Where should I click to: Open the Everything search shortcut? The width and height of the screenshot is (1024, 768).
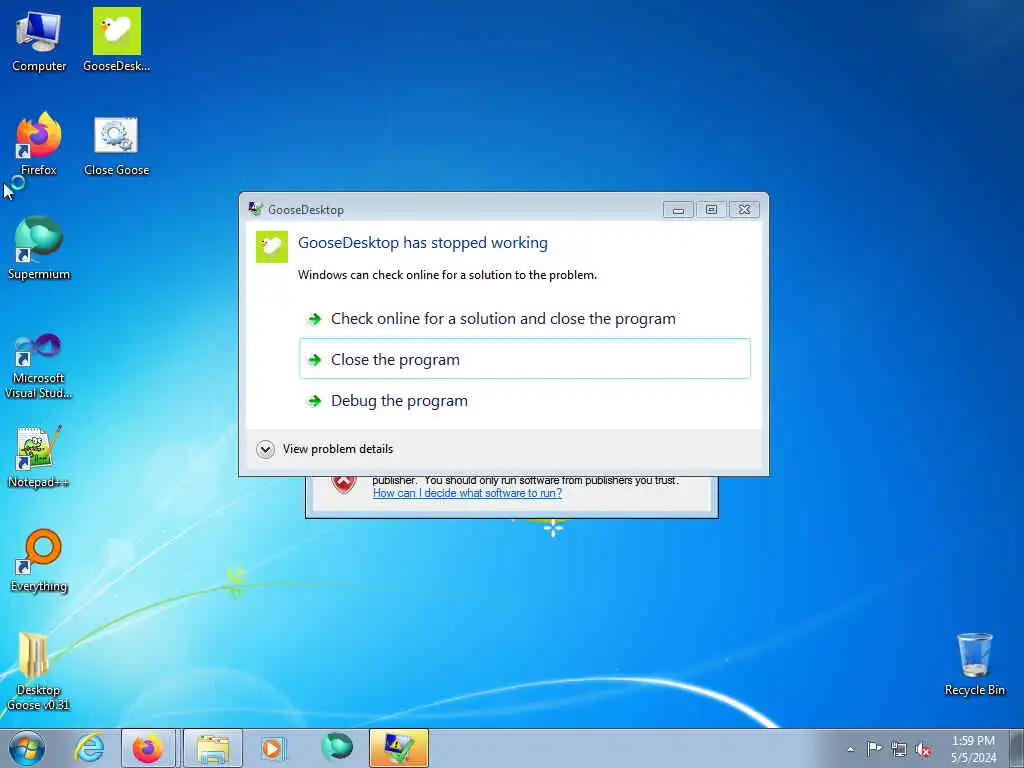click(x=39, y=560)
